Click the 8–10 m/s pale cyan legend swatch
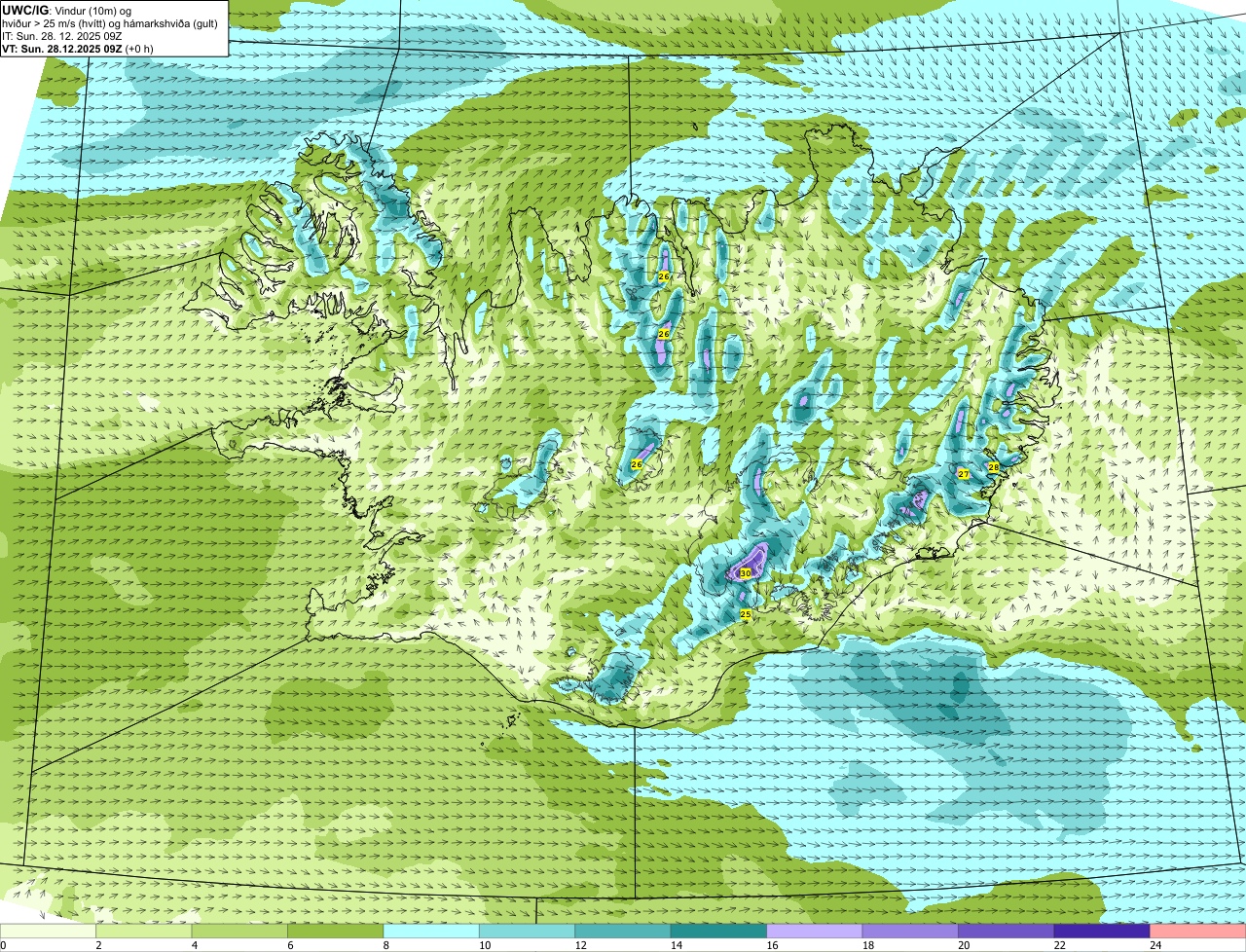1246x952 pixels. 432,931
